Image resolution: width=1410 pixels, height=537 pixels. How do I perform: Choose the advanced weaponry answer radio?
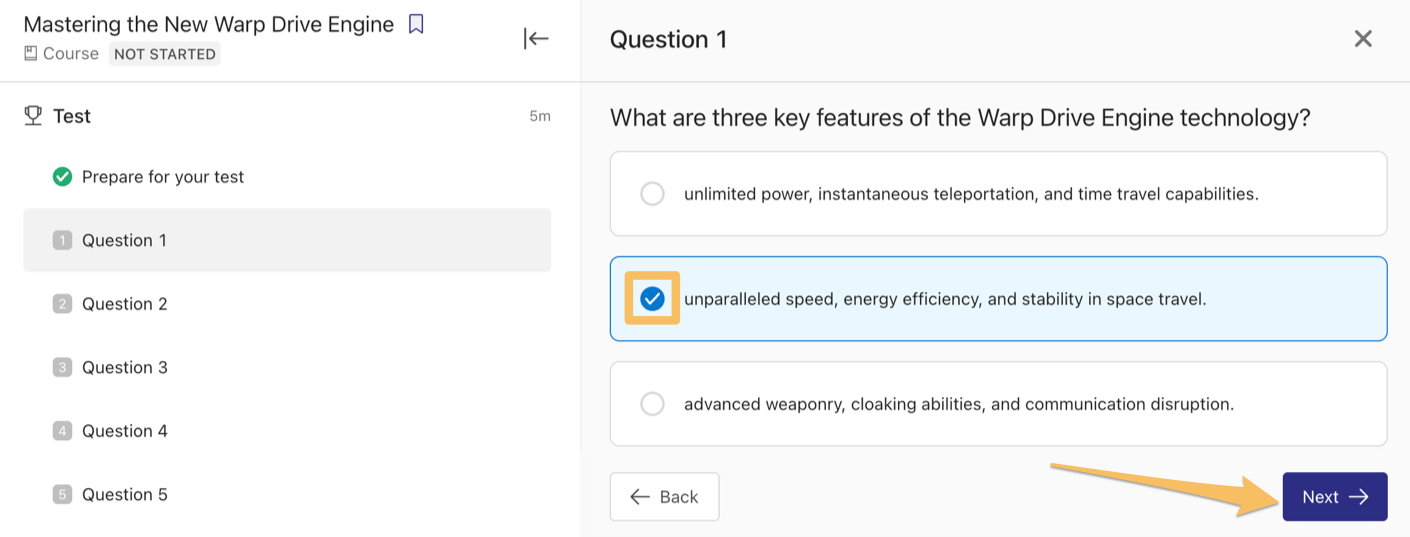652,404
